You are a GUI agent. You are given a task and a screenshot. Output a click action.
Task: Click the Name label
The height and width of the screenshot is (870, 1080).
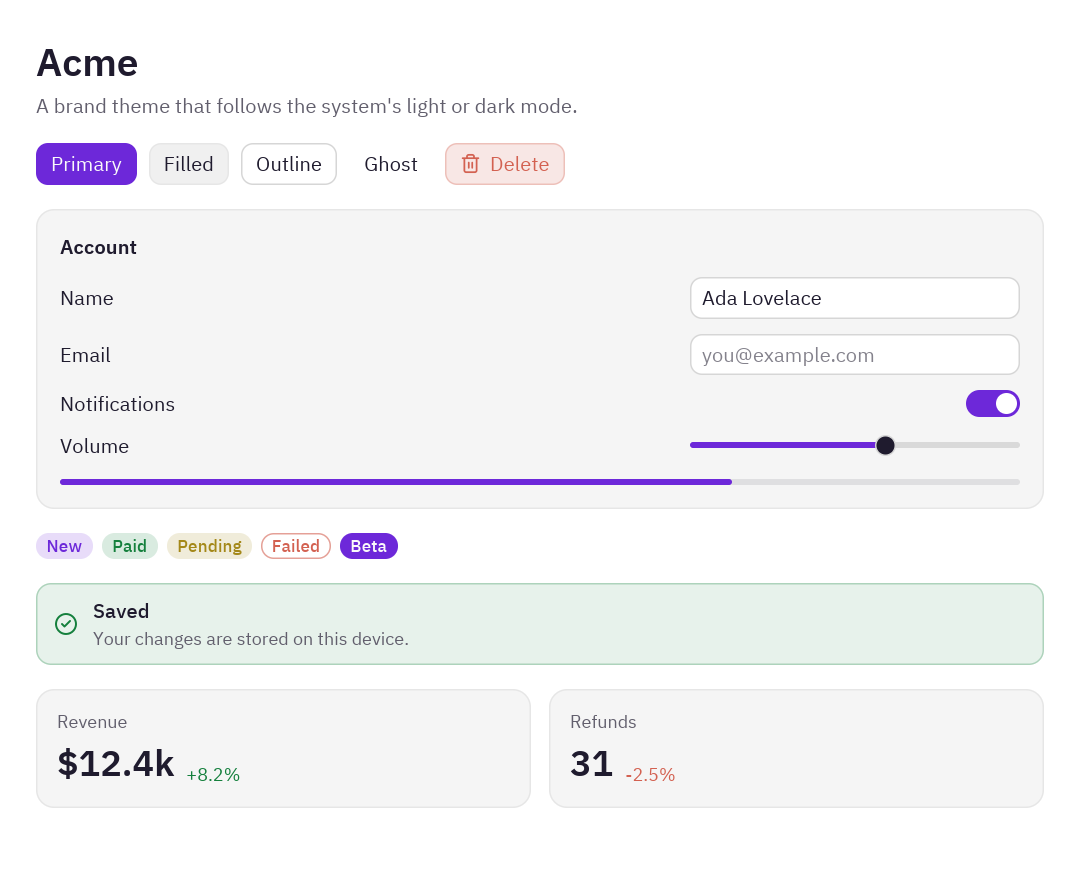click(x=87, y=298)
